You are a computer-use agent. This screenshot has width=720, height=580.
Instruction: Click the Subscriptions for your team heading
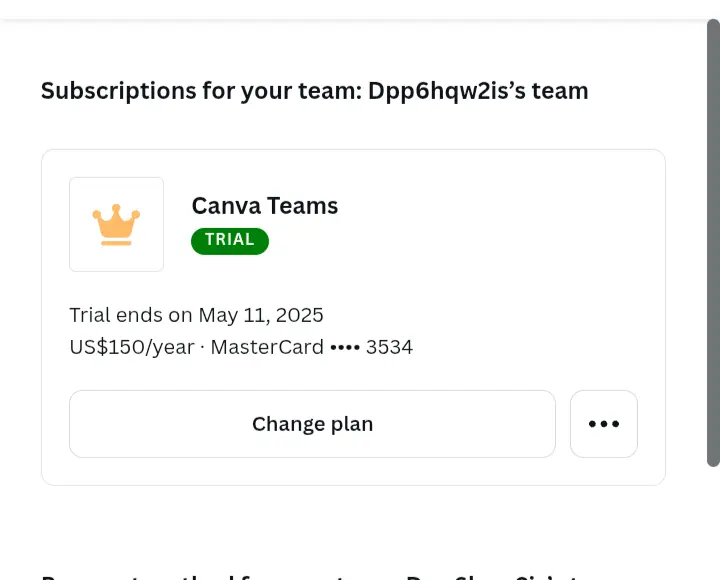click(315, 91)
